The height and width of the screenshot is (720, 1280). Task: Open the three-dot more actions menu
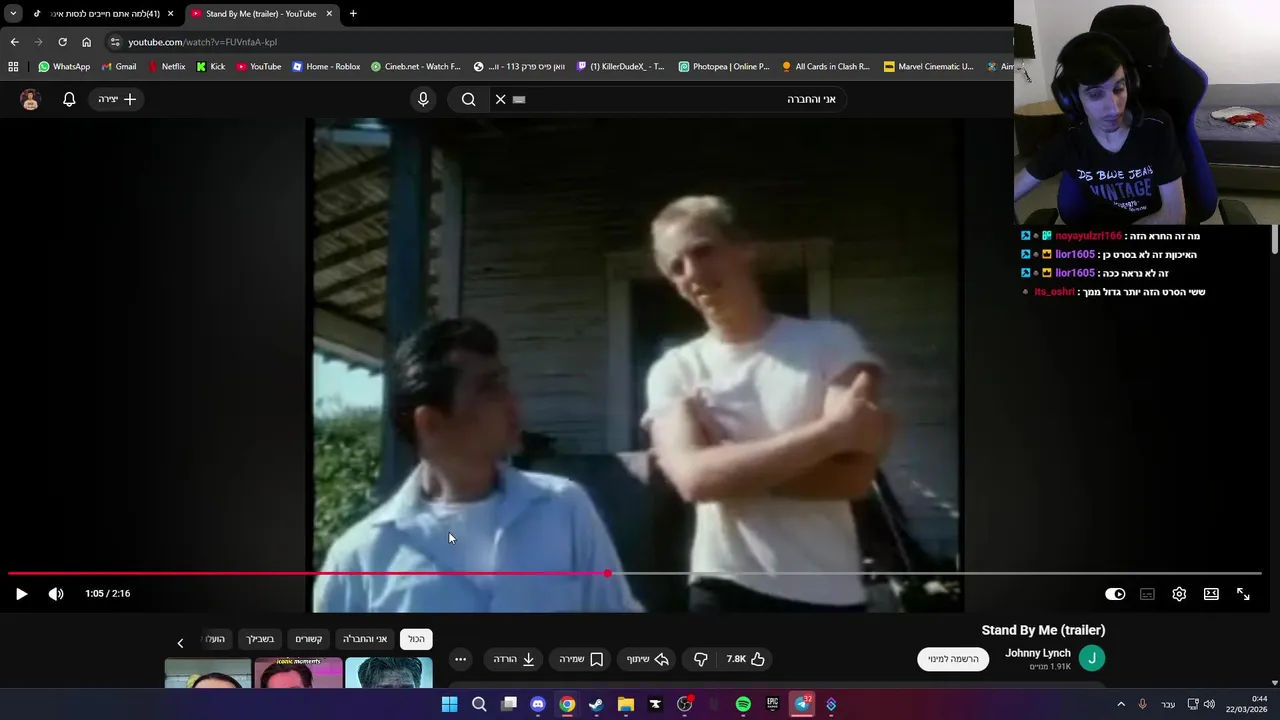tap(460, 659)
